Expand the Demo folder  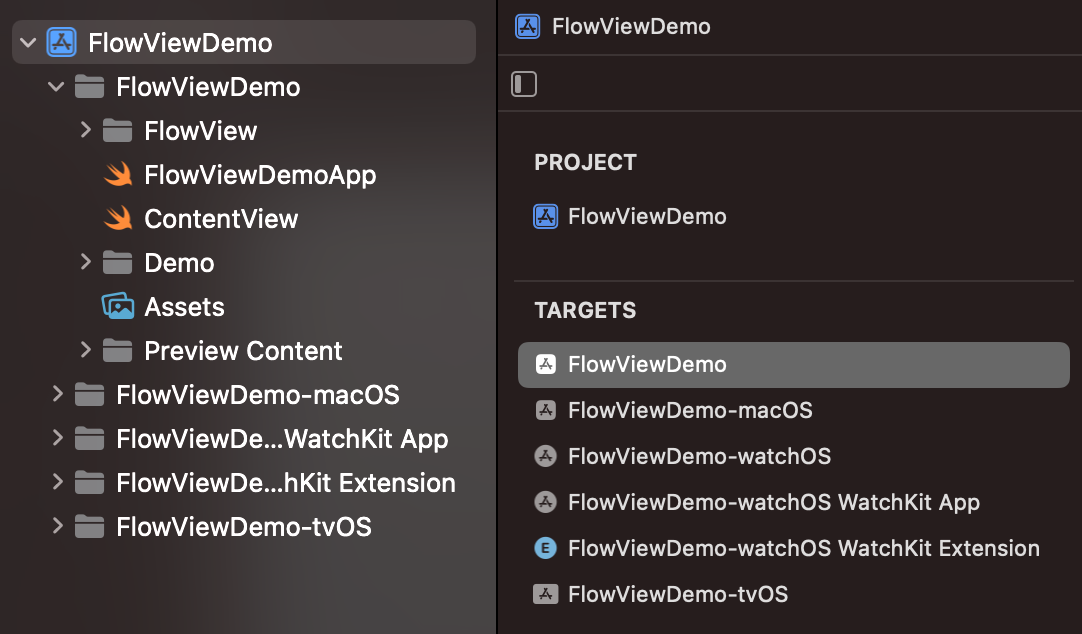[85, 263]
